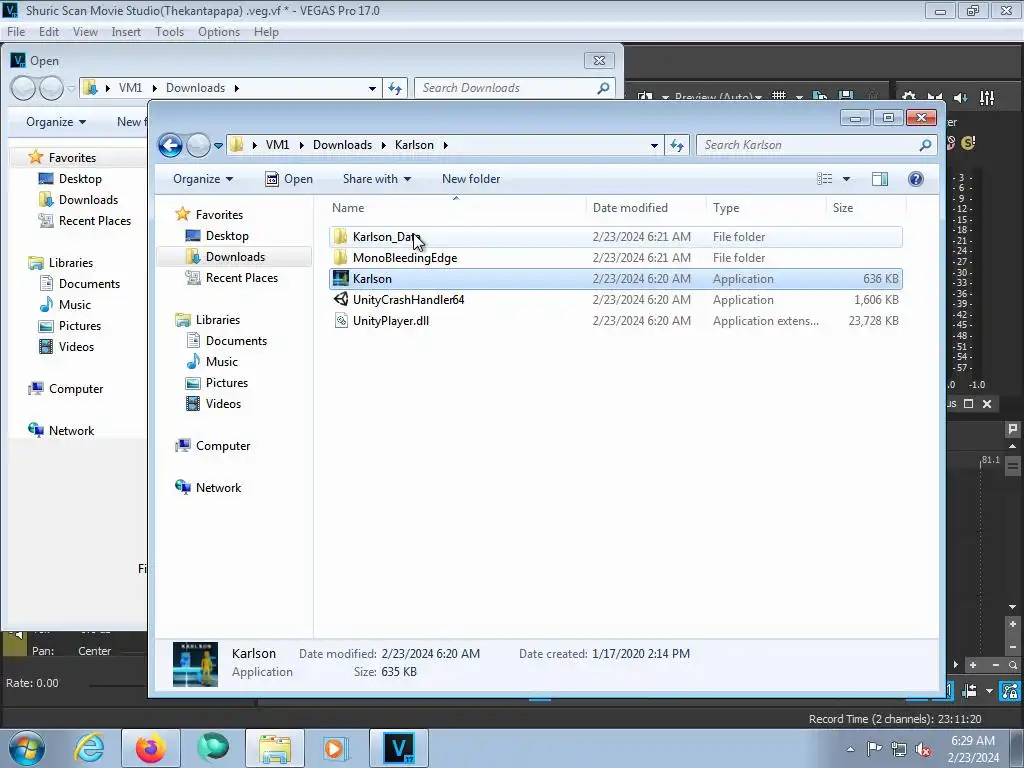1024x768 pixels.
Task: Refresh the Karlson folder view
Action: 677,145
